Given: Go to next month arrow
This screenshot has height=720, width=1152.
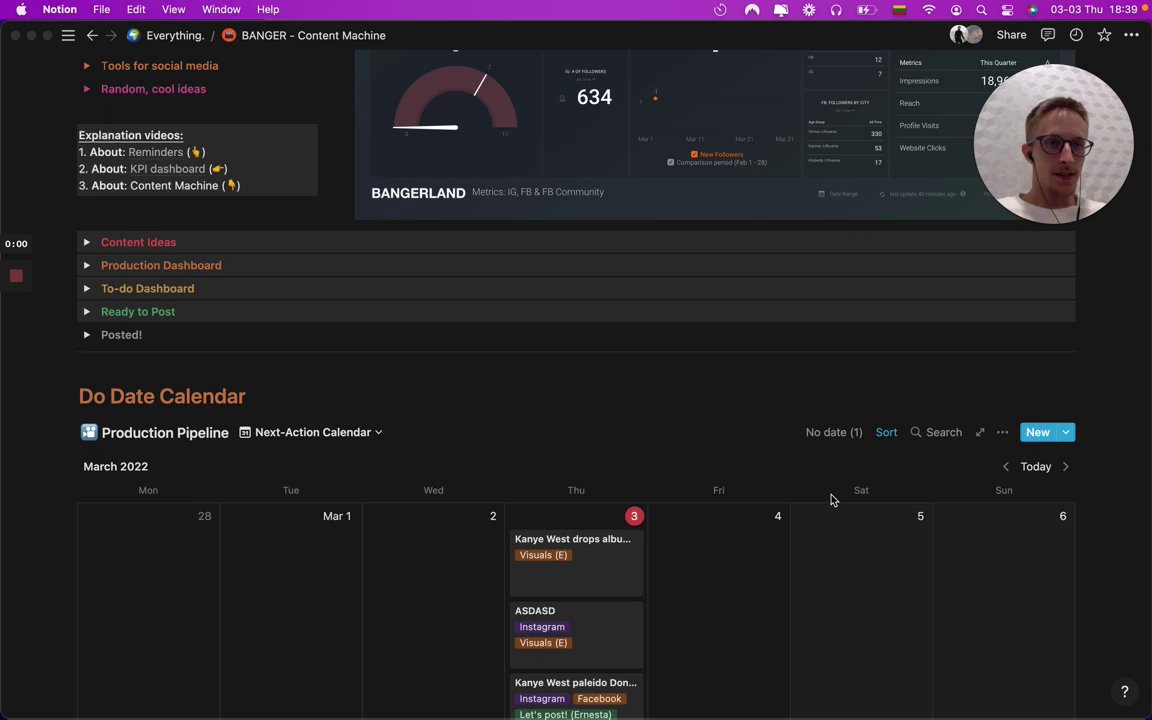Looking at the screenshot, I should (1066, 467).
